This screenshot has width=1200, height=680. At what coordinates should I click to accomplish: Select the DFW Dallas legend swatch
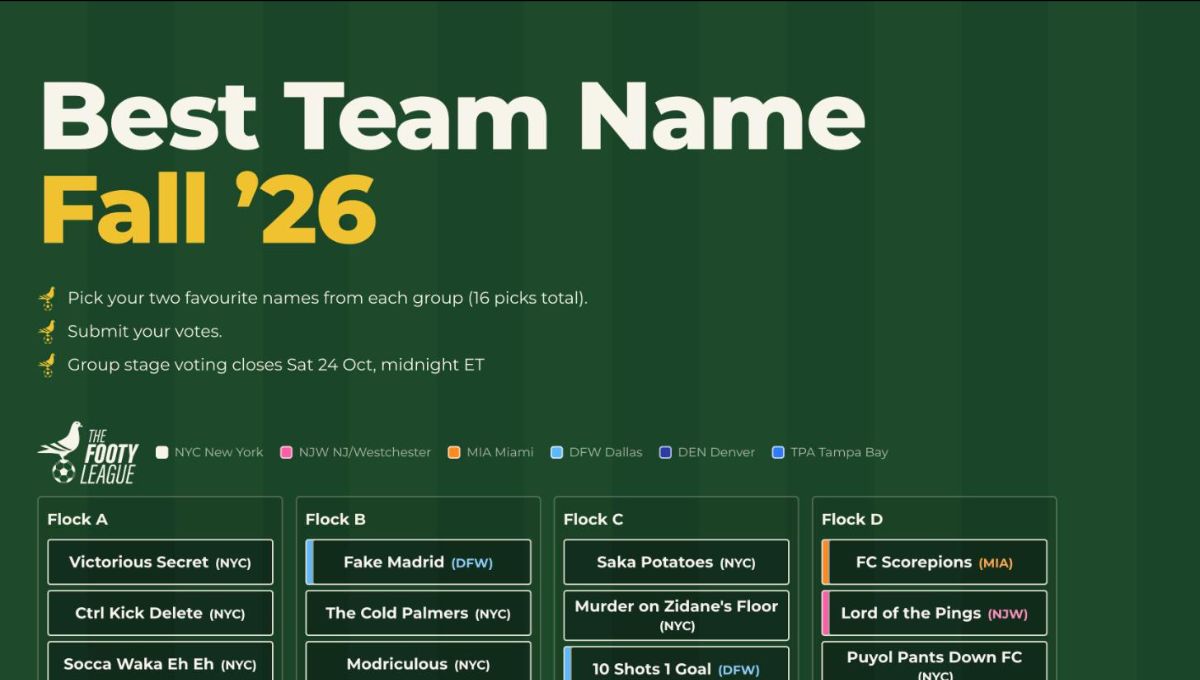point(557,452)
